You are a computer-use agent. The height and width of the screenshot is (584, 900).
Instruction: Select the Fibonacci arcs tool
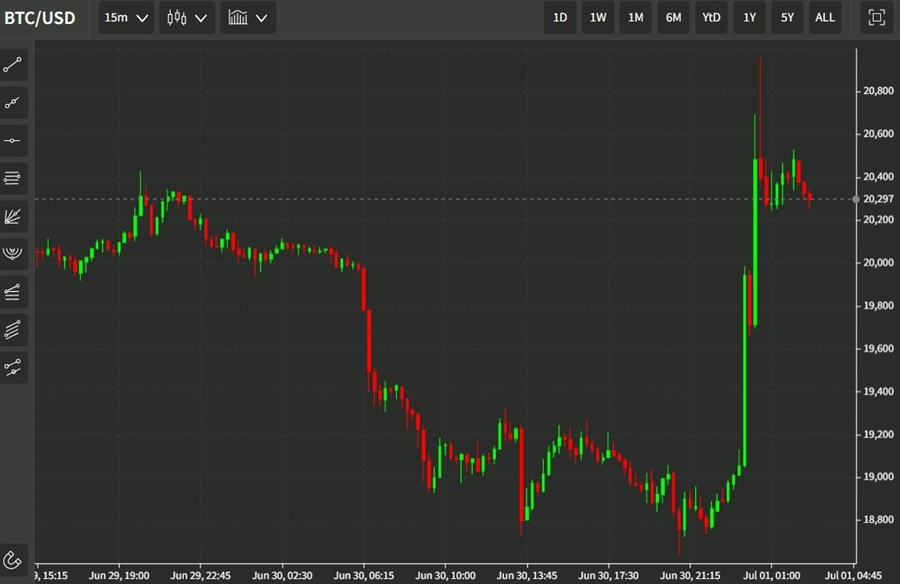point(13,254)
